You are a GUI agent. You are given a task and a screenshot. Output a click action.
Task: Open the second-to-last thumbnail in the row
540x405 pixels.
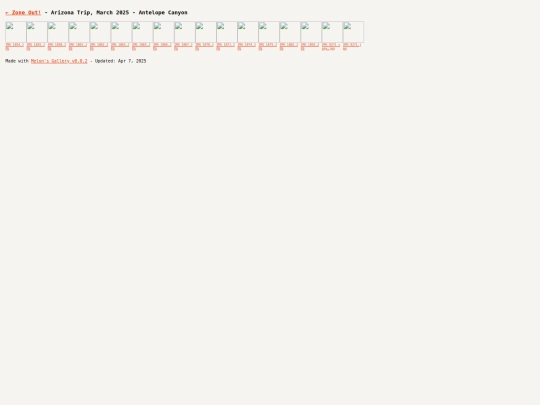pyautogui.click(x=332, y=32)
